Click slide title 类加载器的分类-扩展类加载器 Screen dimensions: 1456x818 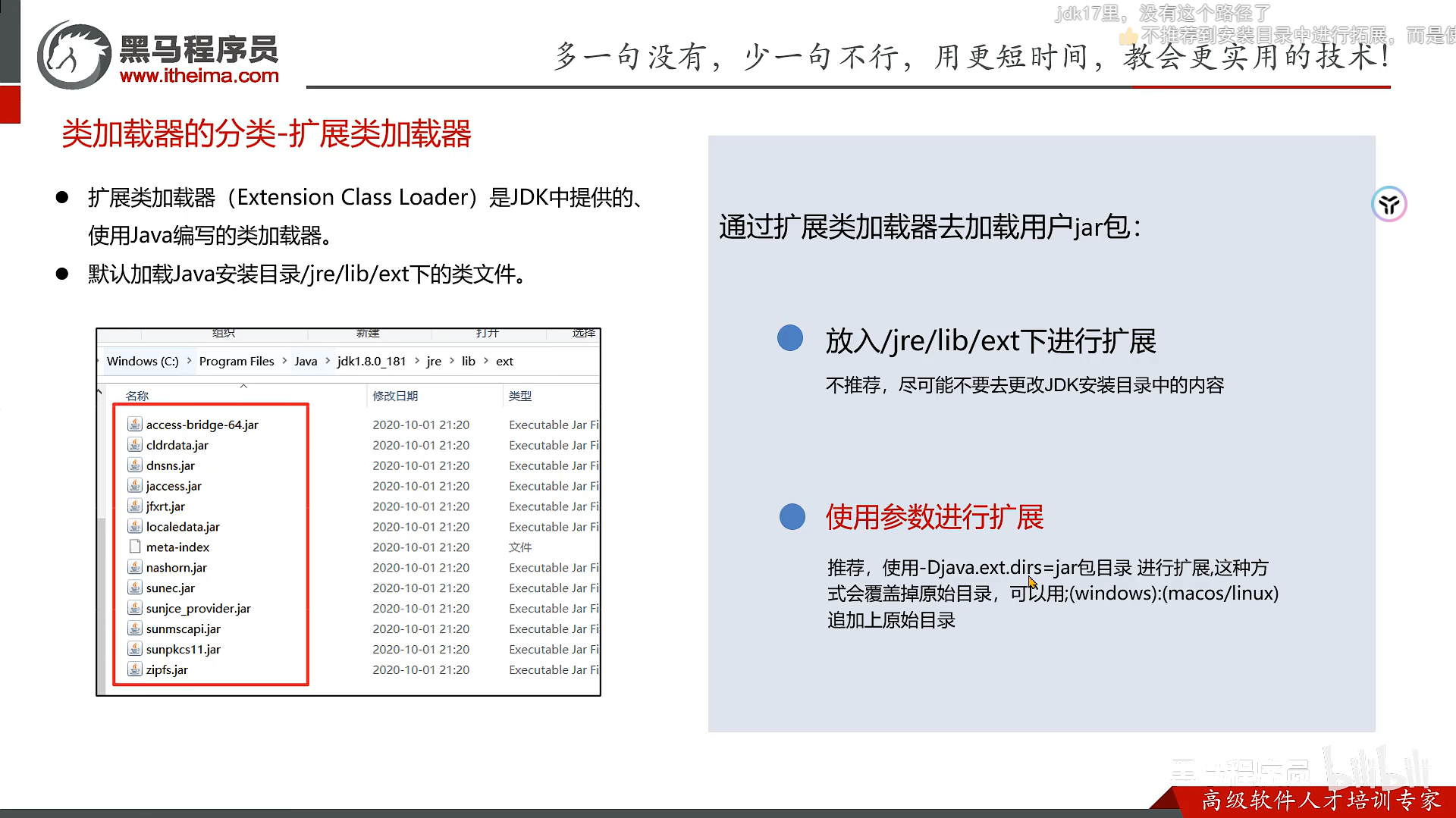(x=266, y=134)
